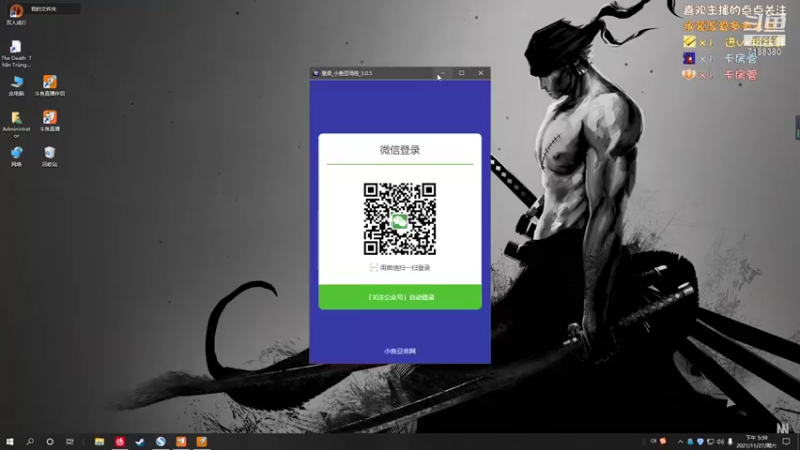Open The Death shortcut file on desktop

(16, 54)
